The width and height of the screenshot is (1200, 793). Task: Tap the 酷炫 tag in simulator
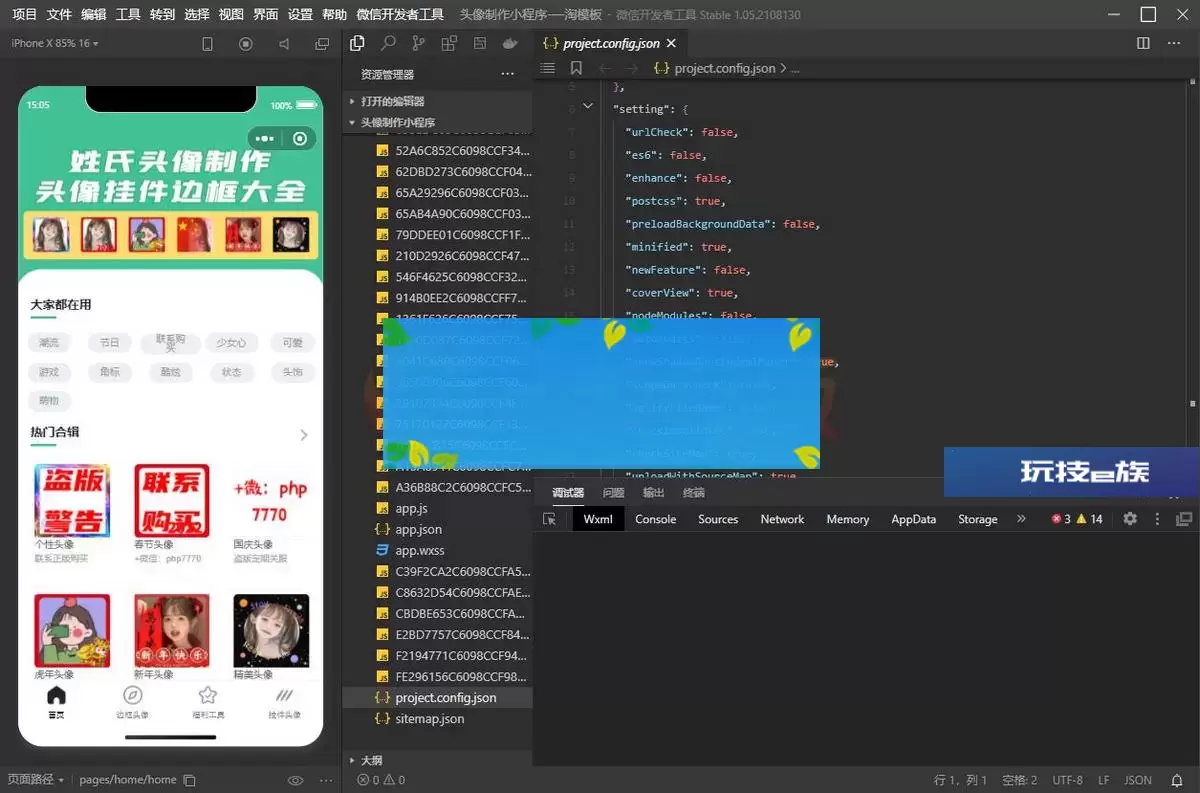pos(171,372)
